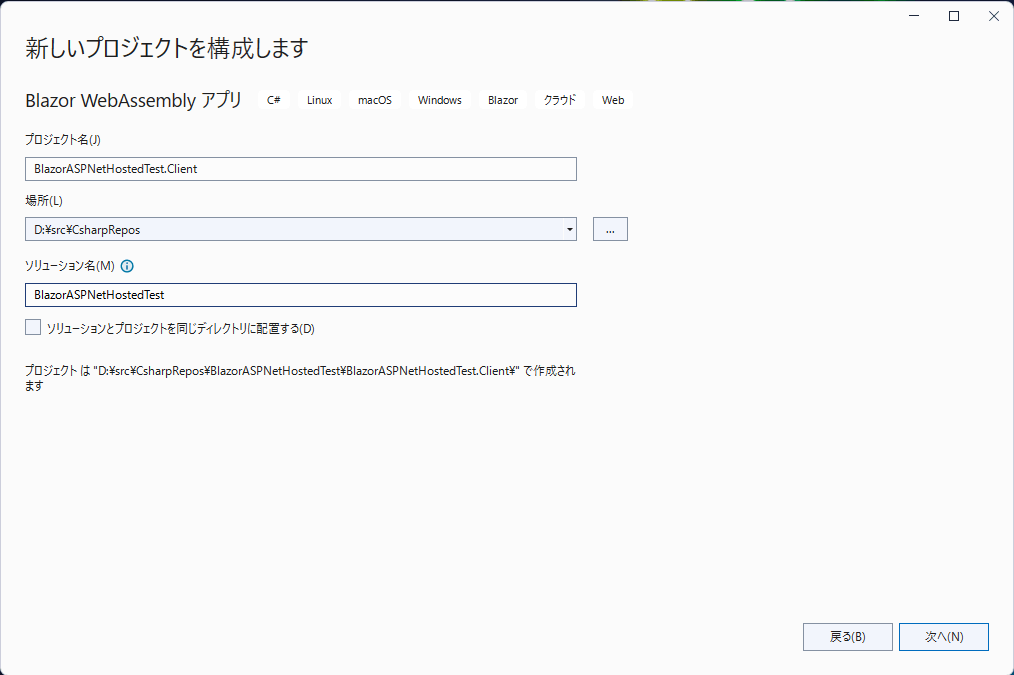Close the configure project dialog
This screenshot has height=675, width=1014.
(994, 16)
